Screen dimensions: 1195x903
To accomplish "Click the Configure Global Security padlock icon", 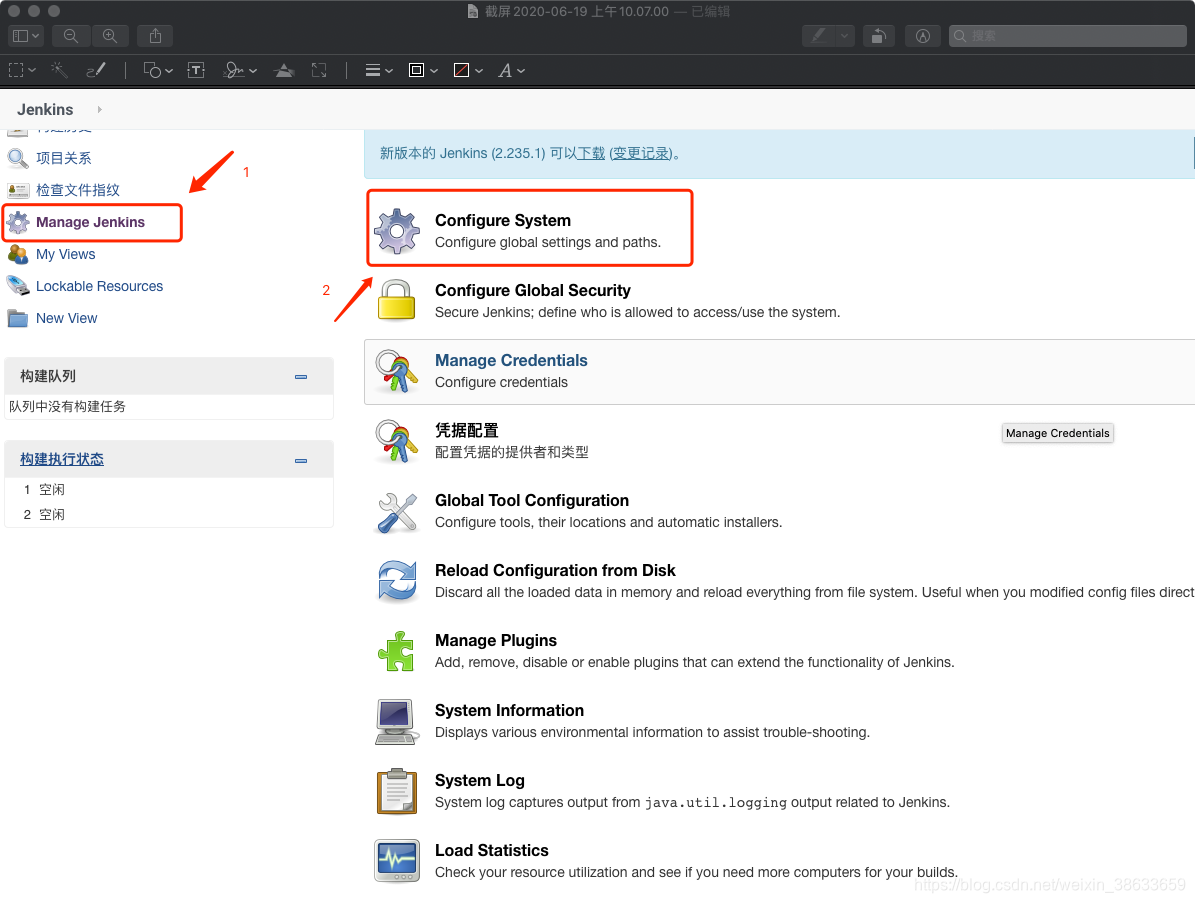I will [x=397, y=300].
